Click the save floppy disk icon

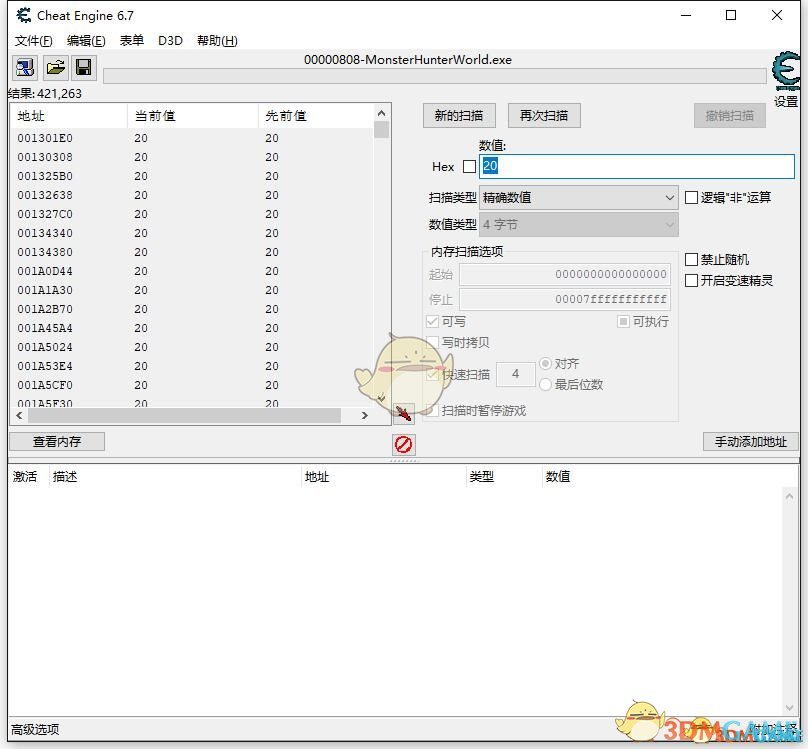coord(83,67)
